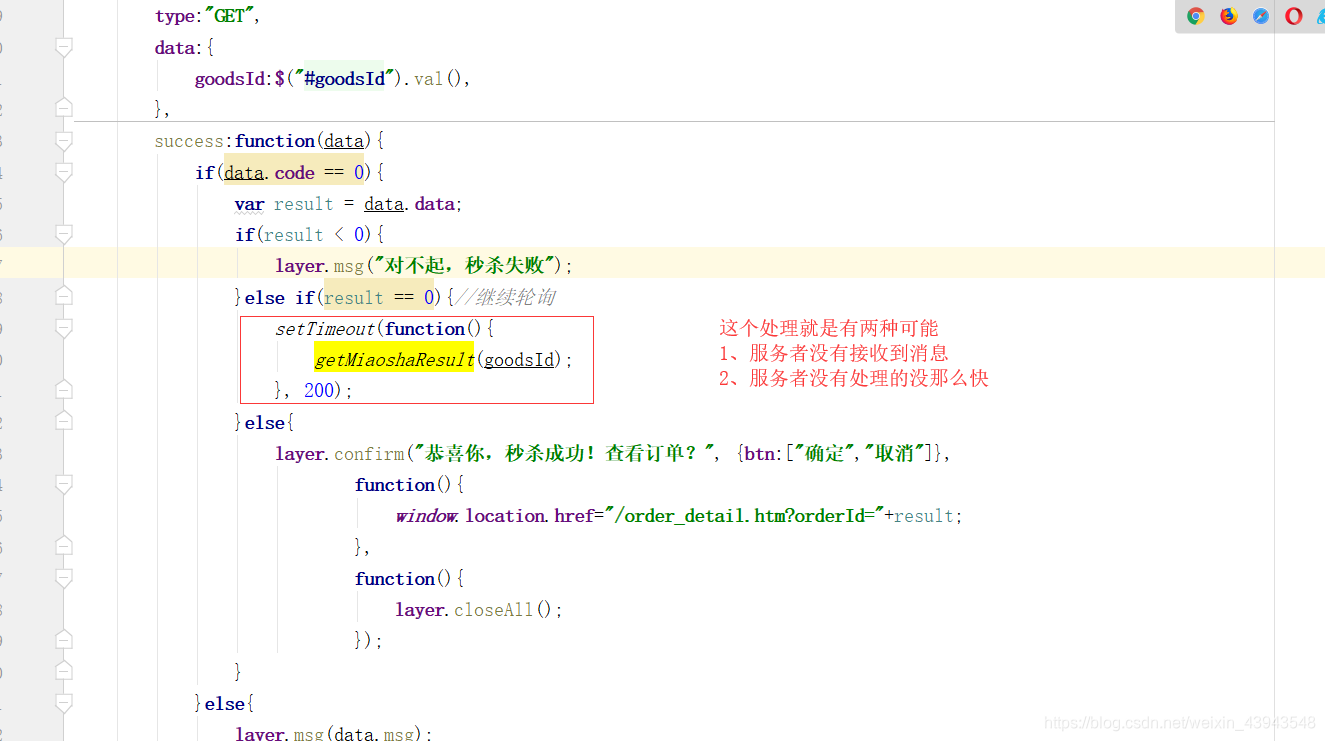Open the page preview in Firefox
This screenshot has width=1325, height=741.
coord(1228,16)
